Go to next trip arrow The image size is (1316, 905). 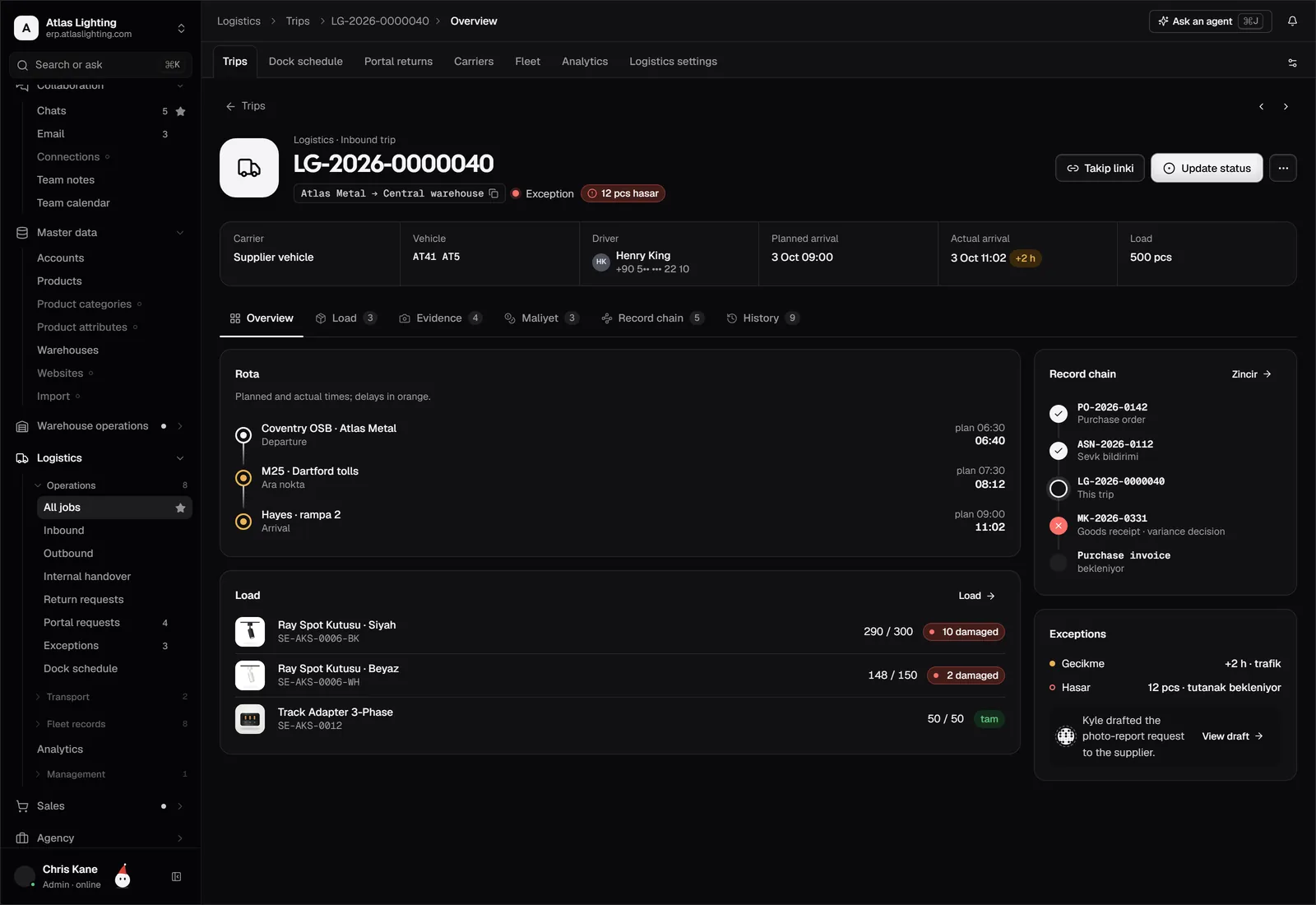[x=1286, y=107]
